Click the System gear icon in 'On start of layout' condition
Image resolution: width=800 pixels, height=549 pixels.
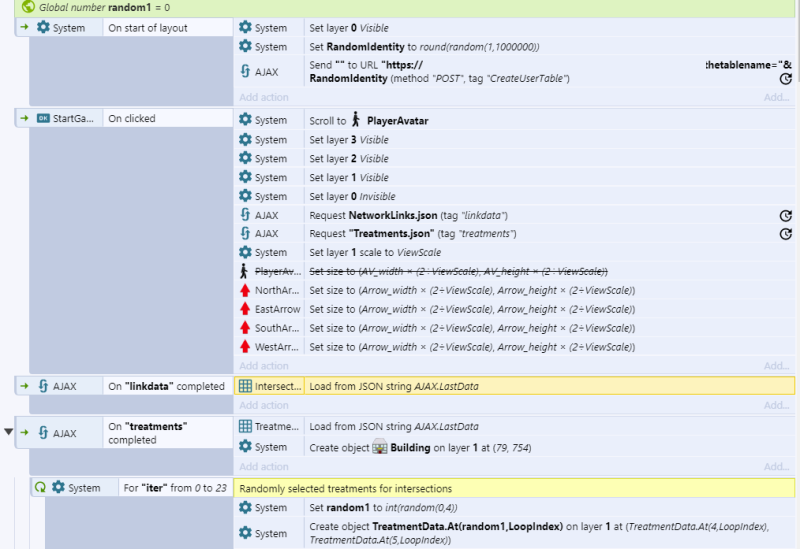[x=43, y=28]
